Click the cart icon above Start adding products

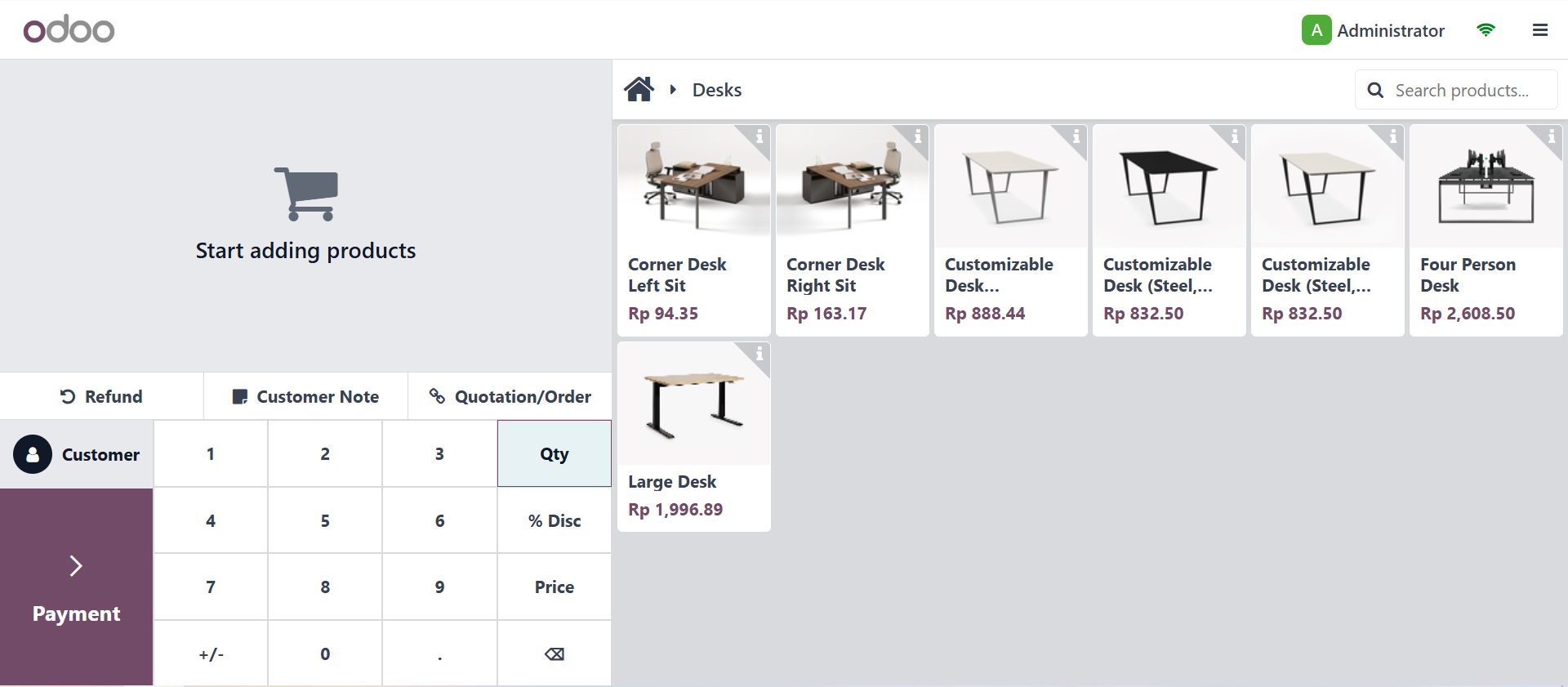point(305,194)
